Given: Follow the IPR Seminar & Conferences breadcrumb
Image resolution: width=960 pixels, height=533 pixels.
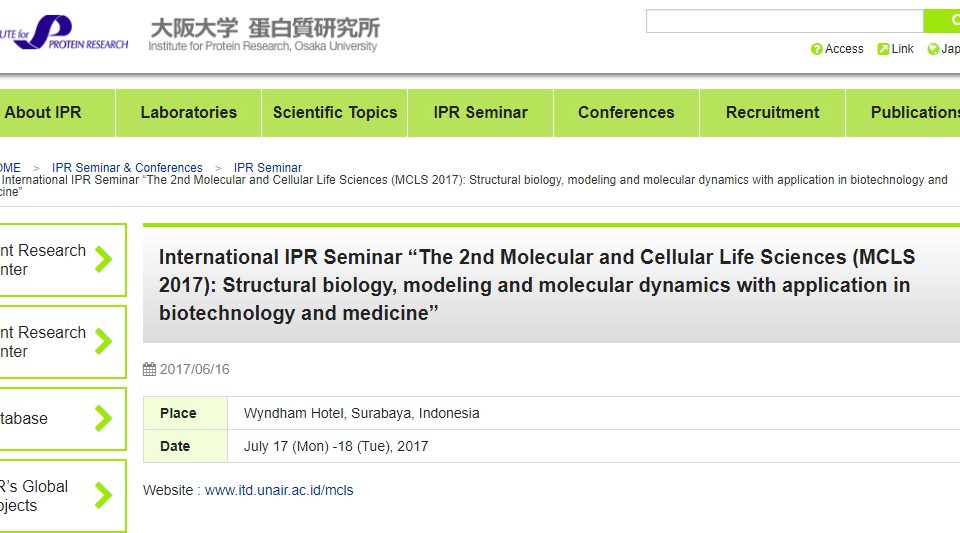Looking at the screenshot, I should click(127, 168).
